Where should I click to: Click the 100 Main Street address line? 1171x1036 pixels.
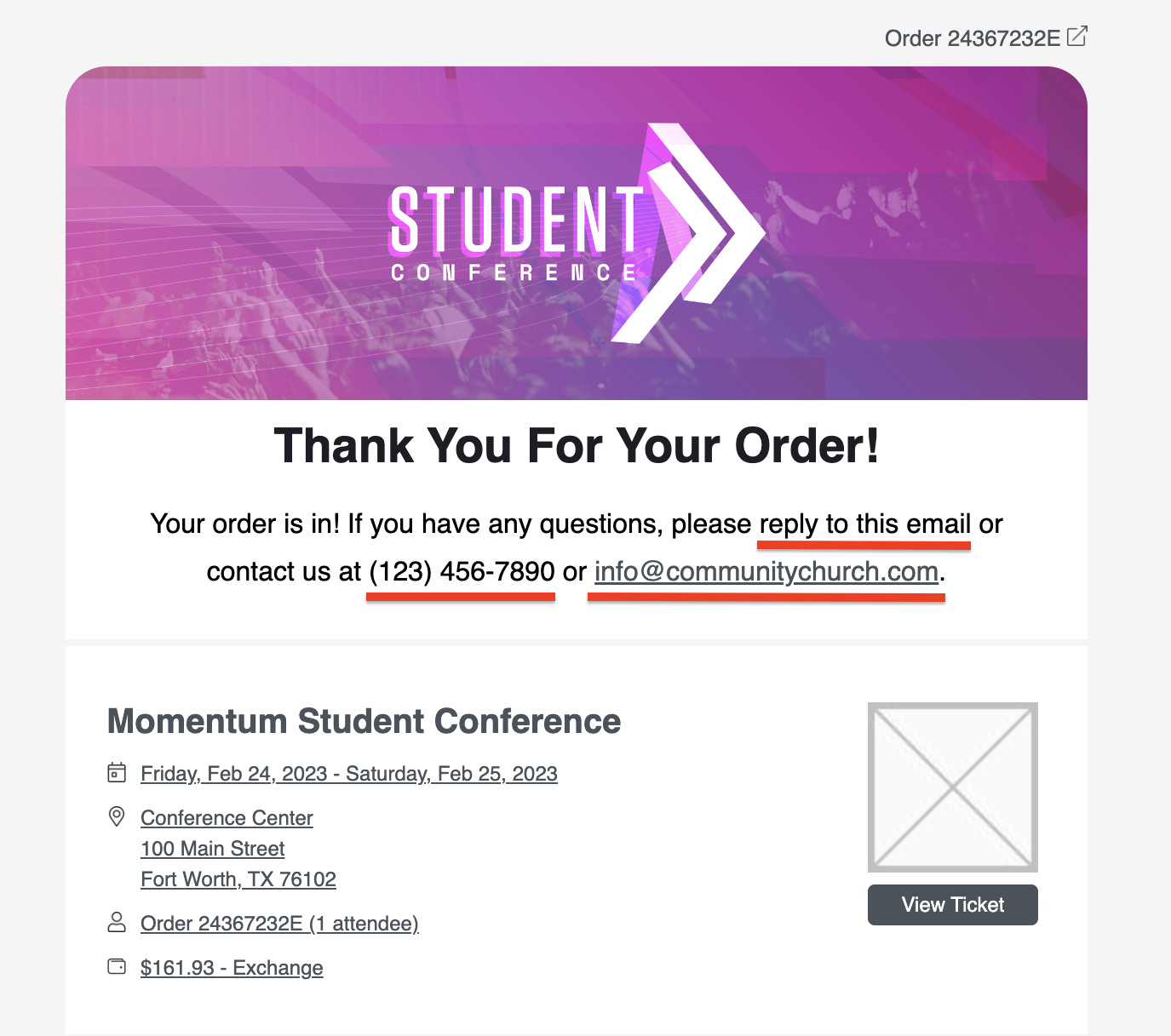point(213,849)
